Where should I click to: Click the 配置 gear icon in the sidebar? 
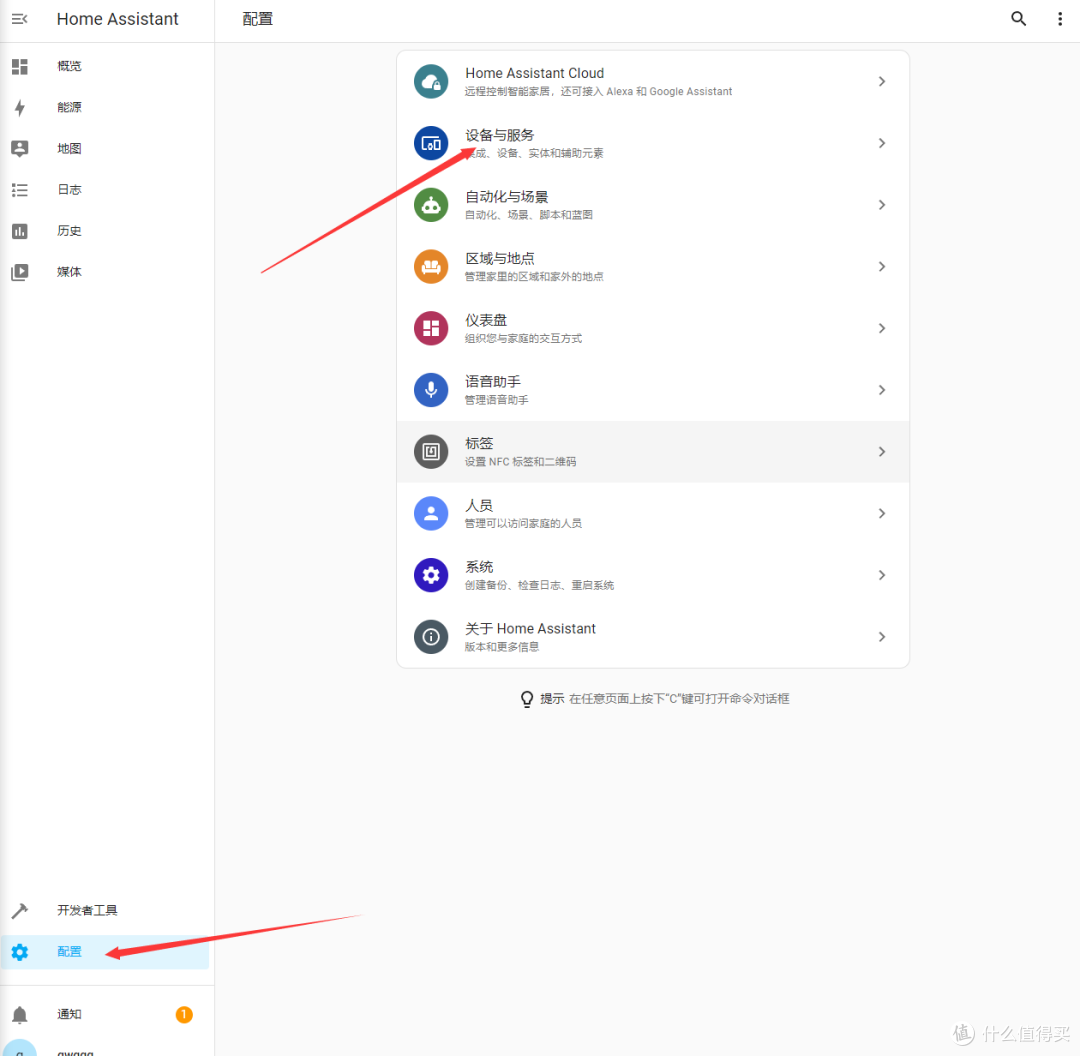(x=20, y=952)
